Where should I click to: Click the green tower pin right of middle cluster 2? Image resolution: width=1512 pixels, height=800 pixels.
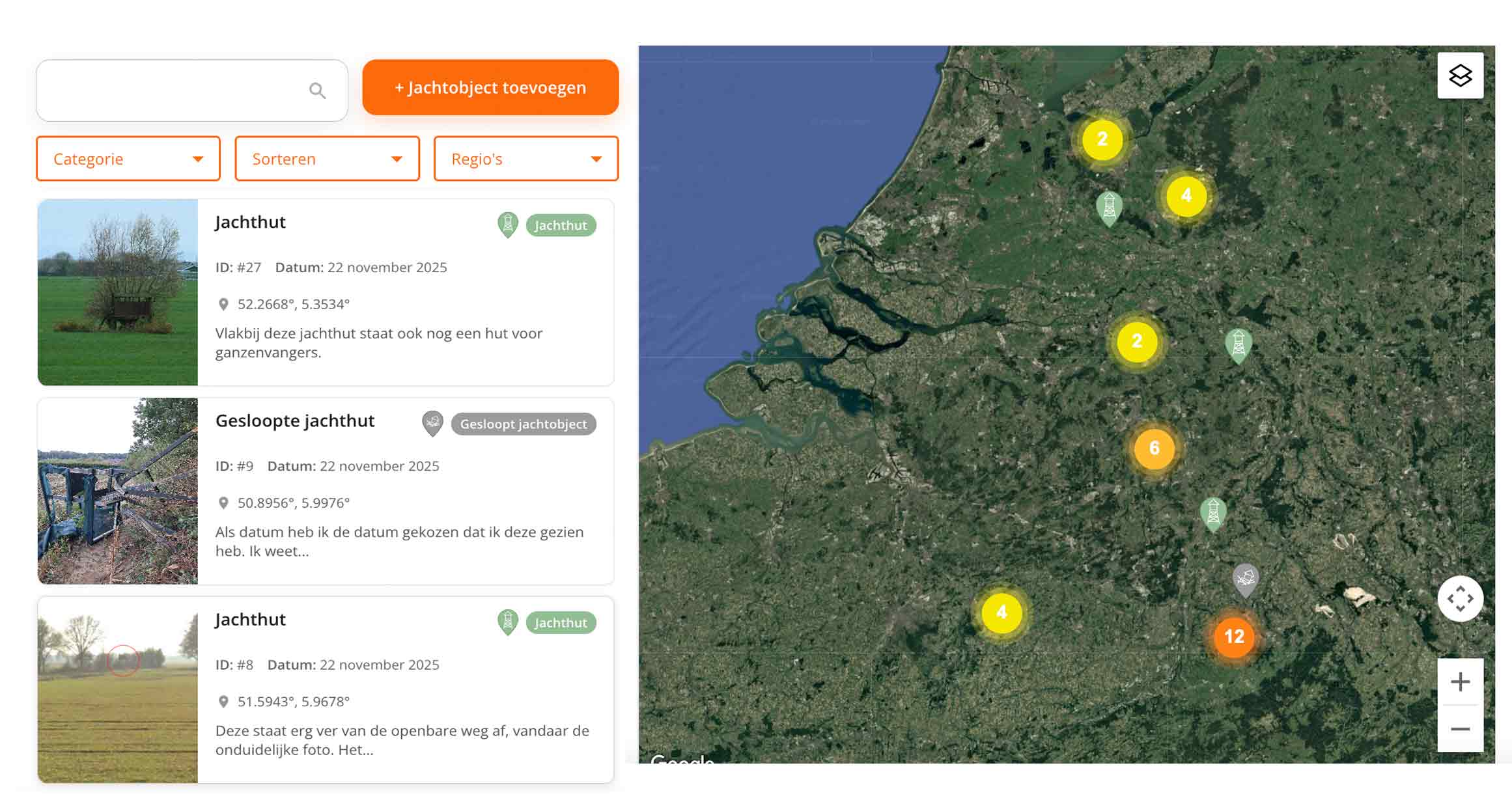click(1238, 345)
